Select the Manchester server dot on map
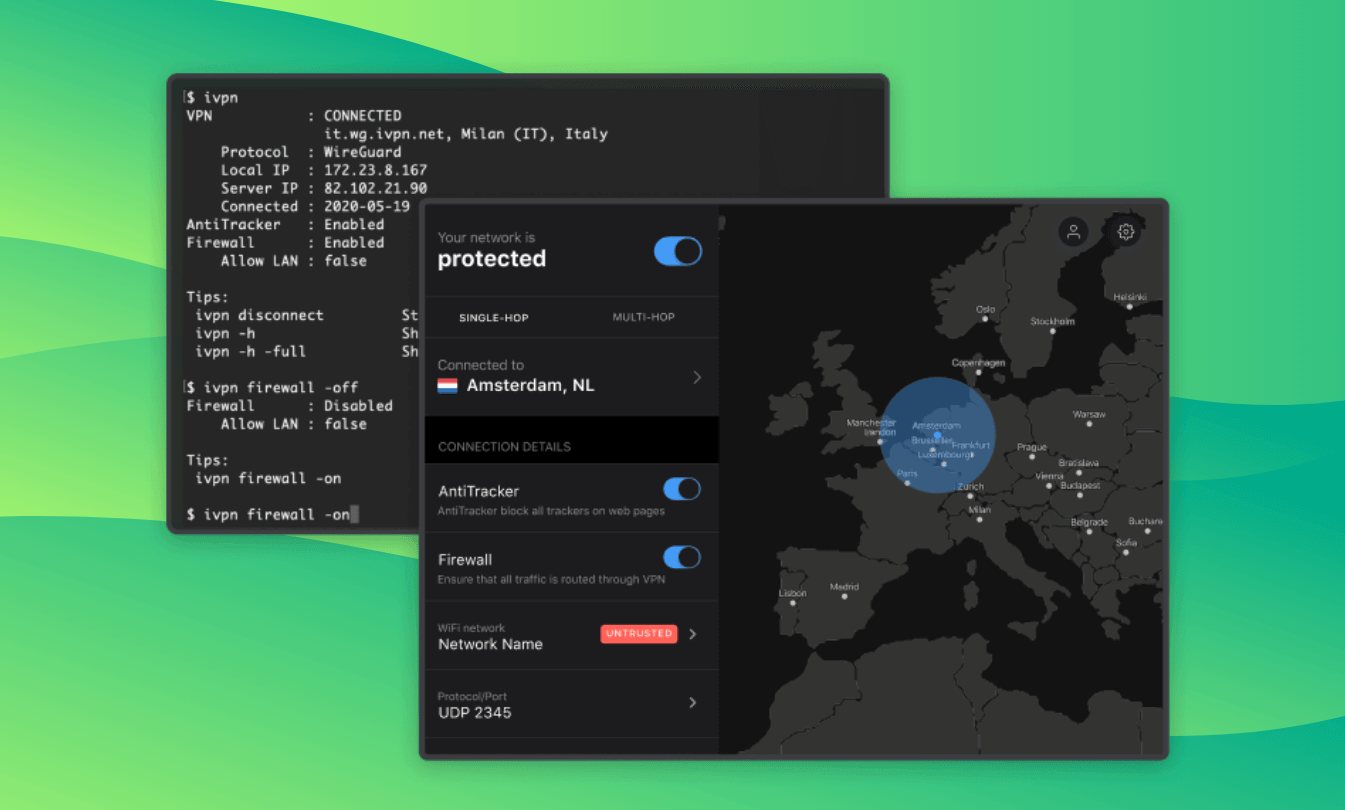The width and height of the screenshot is (1345, 810). [880, 442]
